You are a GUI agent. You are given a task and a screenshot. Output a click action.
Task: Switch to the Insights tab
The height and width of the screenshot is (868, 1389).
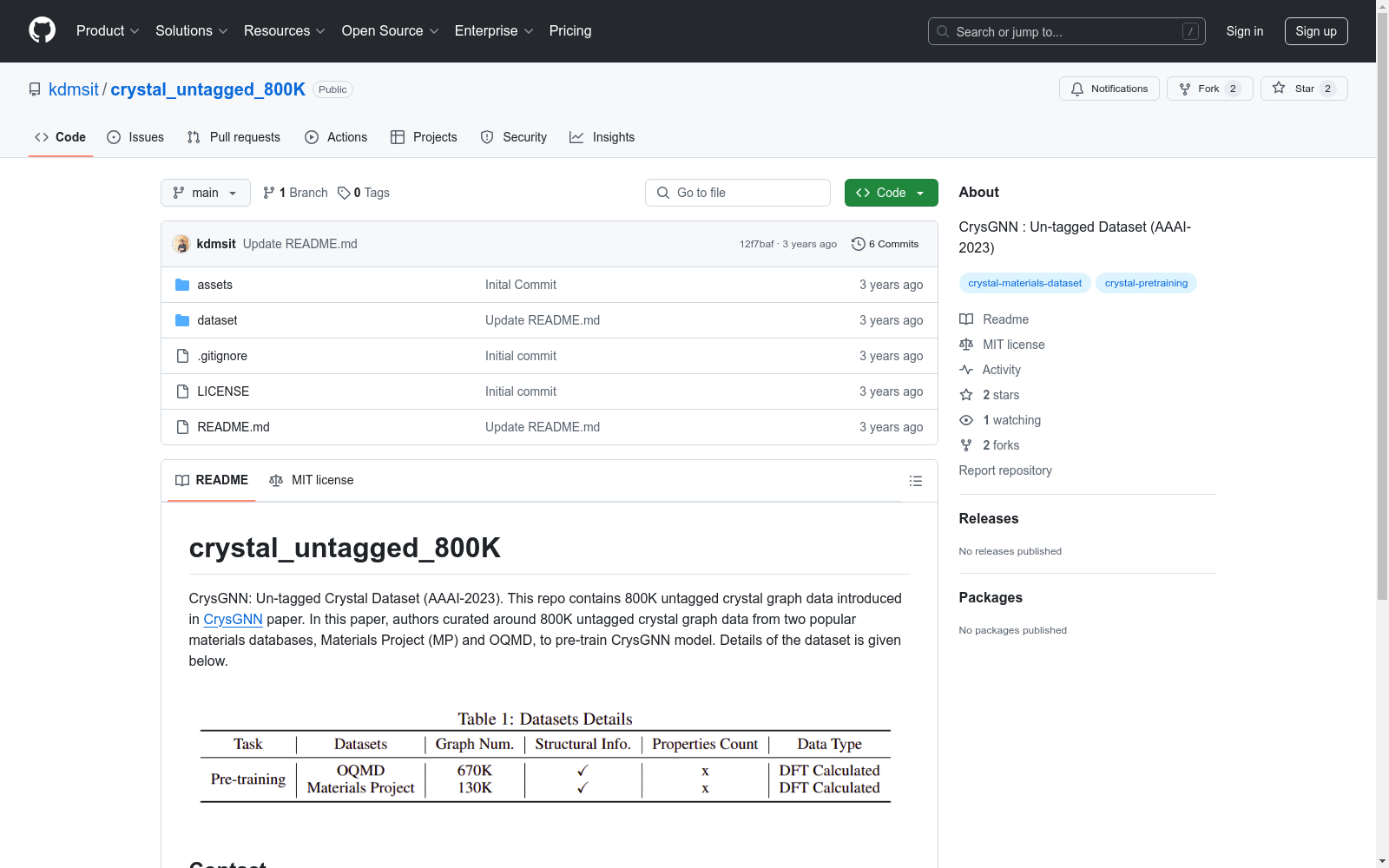(602, 137)
